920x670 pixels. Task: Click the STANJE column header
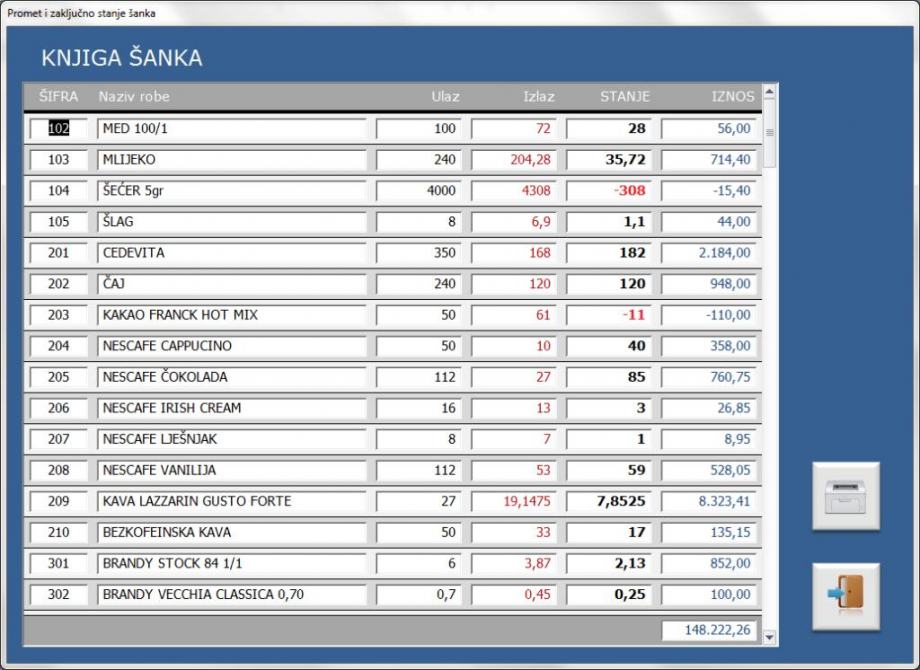(624, 96)
